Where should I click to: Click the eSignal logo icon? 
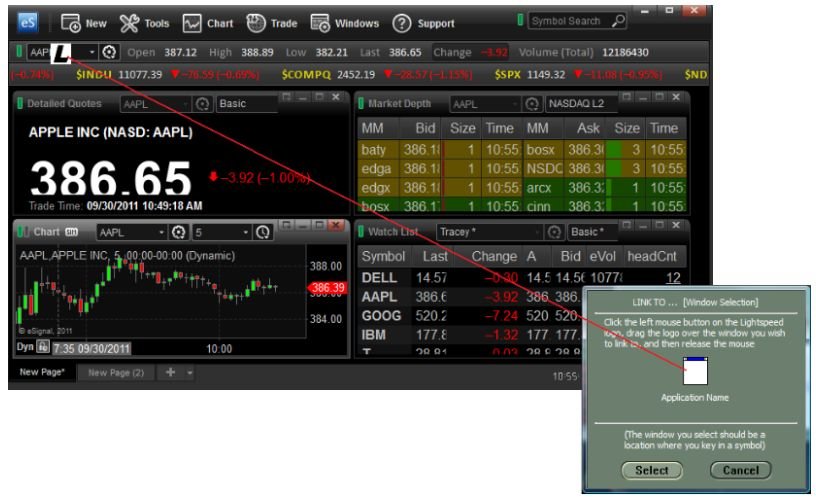(29, 22)
